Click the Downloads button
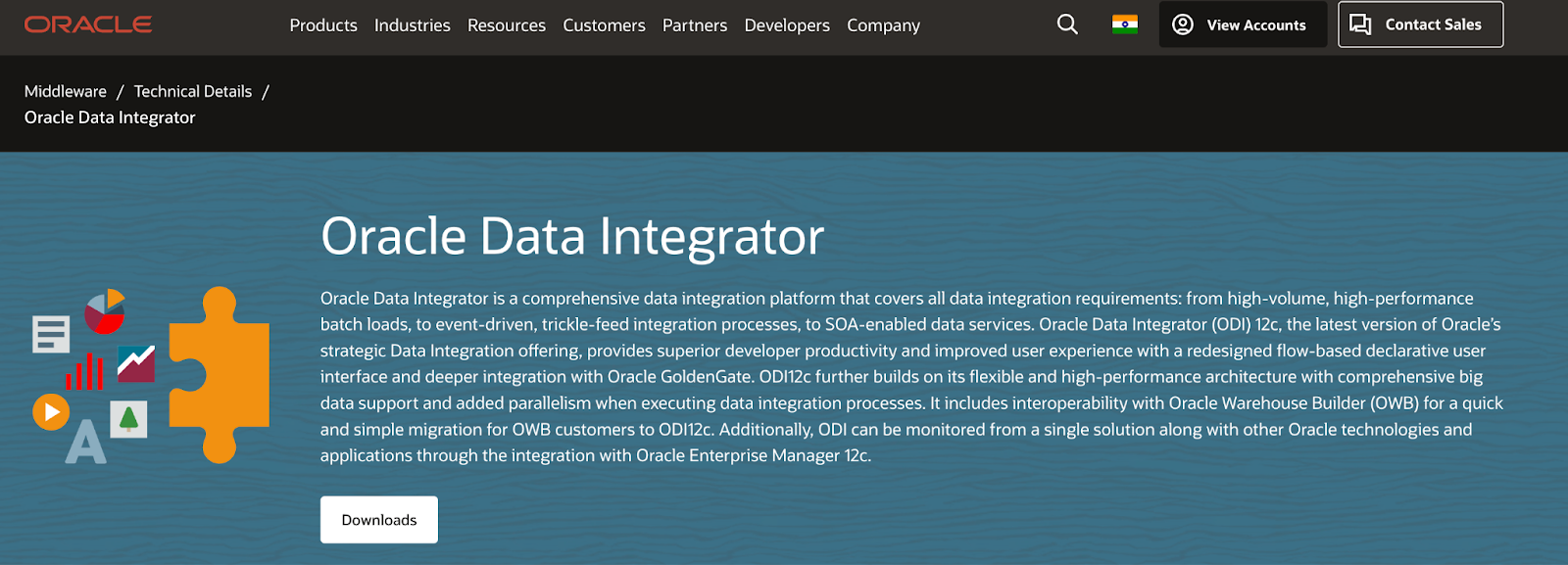1568x565 pixels. (379, 520)
